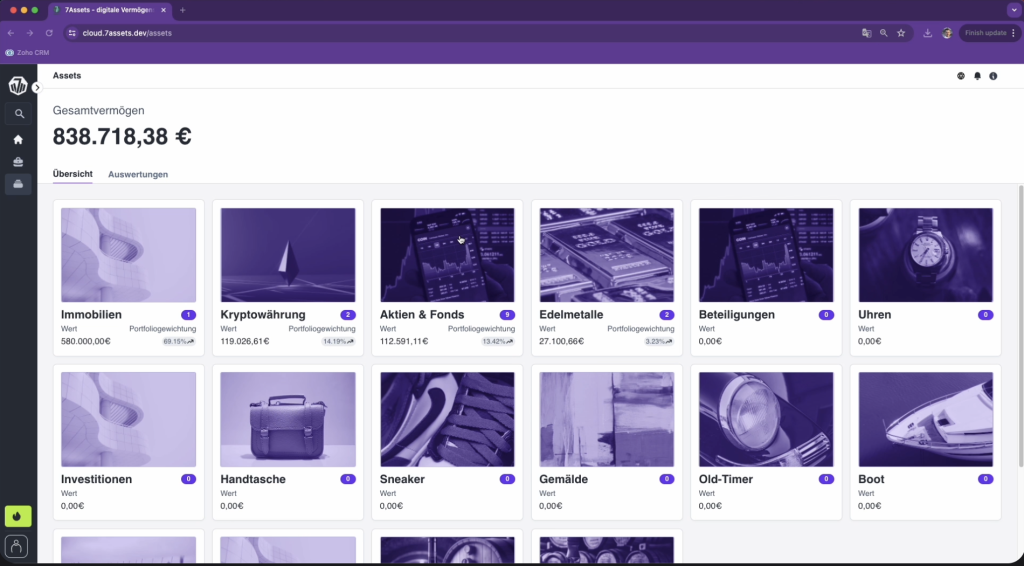Expand the tab search dropdown arrow
This screenshot has width=1024, height=566.
coord(1014,10)
